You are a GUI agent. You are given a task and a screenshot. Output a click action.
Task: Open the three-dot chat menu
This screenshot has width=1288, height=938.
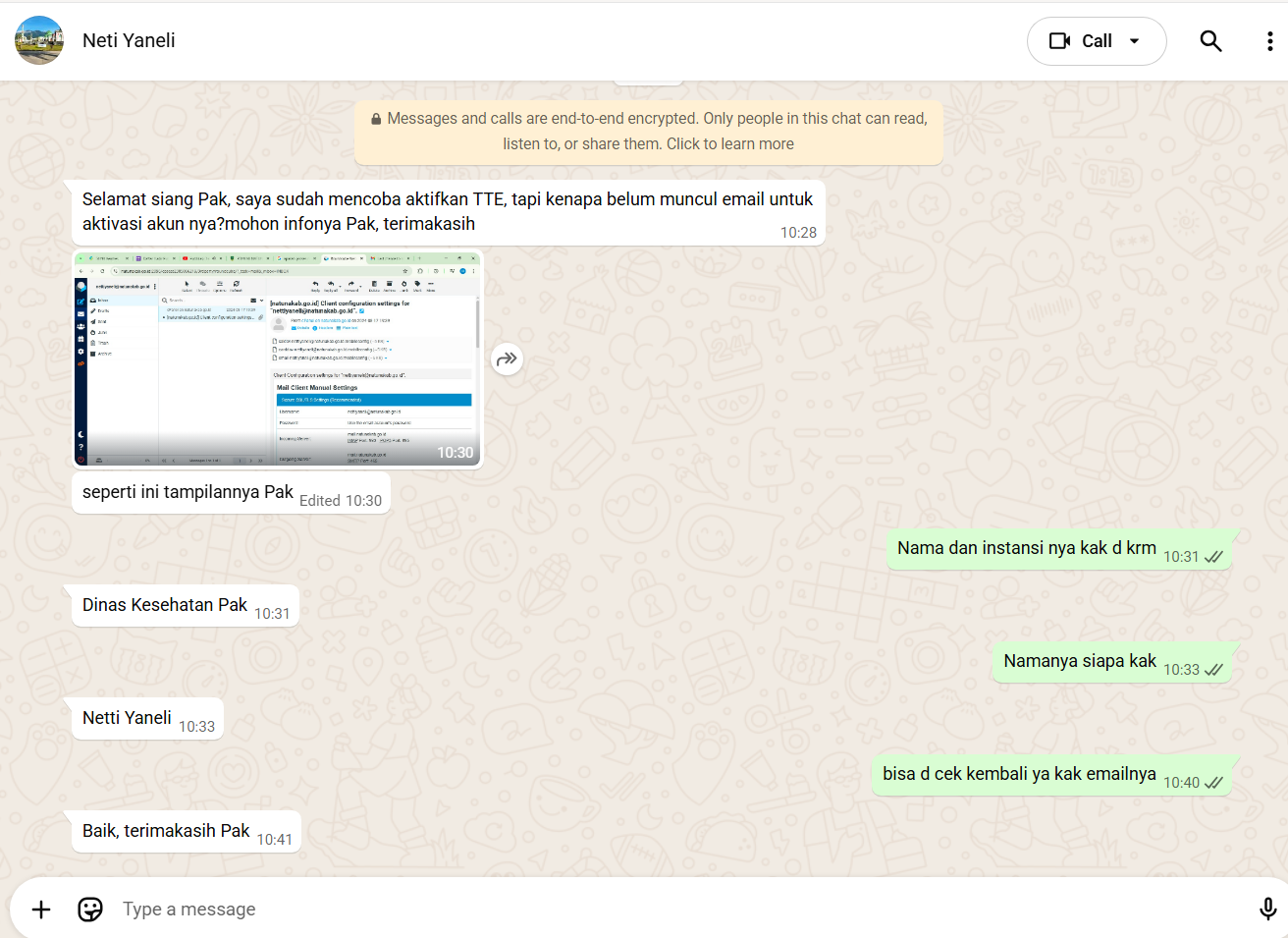point(1269,41)
